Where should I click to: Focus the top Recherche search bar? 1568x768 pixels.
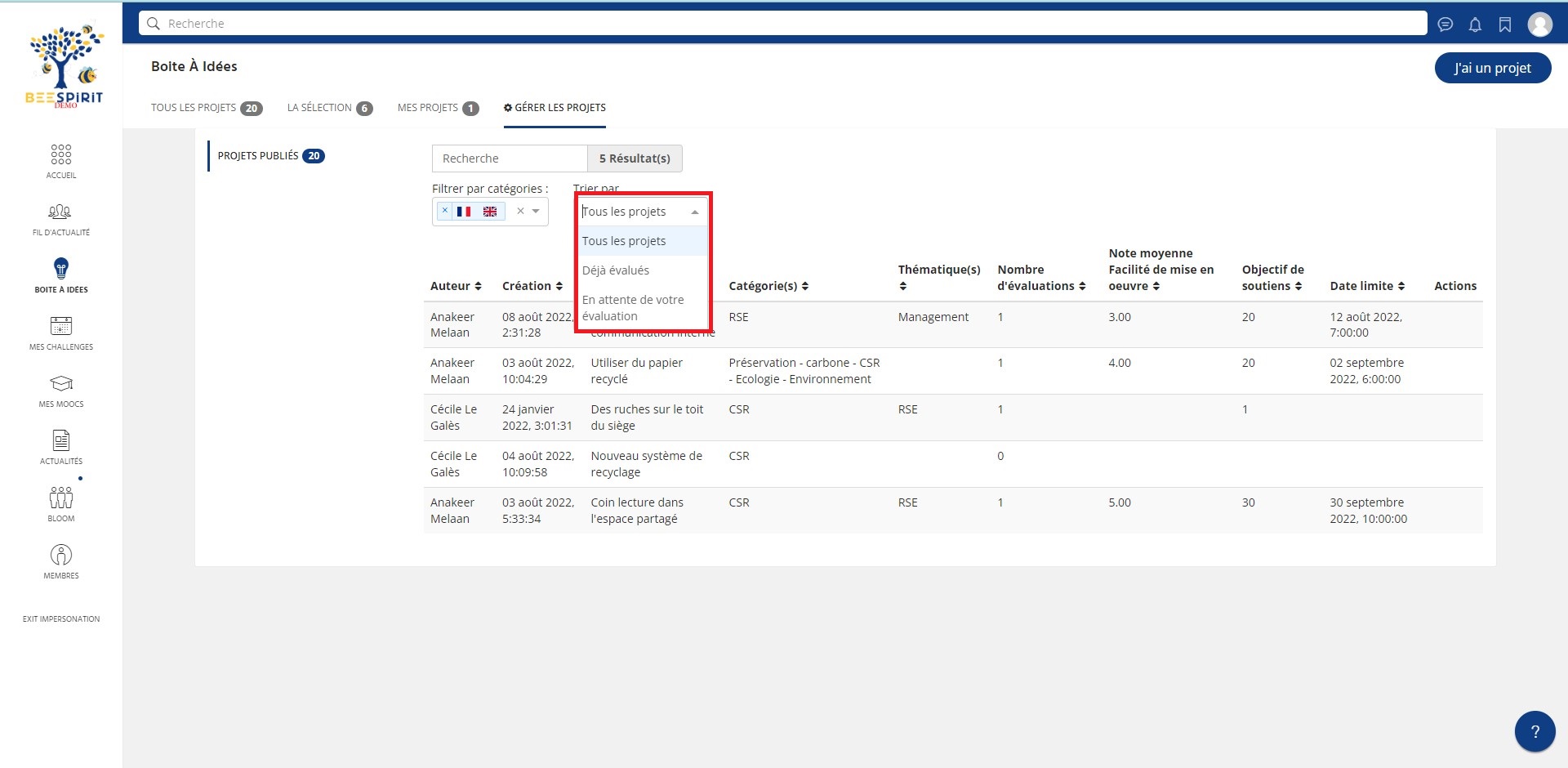pyautogui.click(x=784, y=24)
